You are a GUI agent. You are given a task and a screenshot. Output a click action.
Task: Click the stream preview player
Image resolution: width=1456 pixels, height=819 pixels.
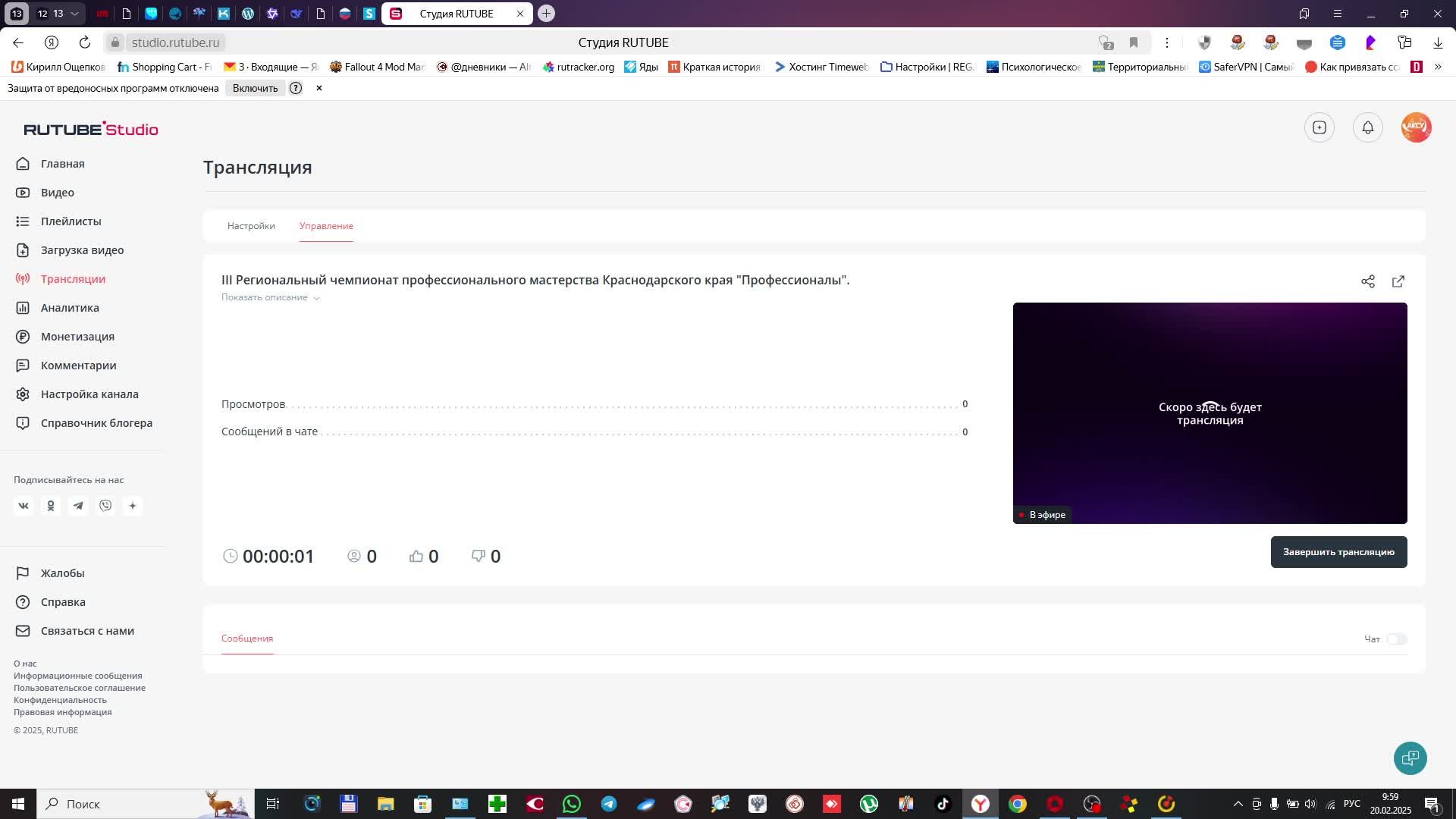pyautogui.click(x=1210, y=413)
